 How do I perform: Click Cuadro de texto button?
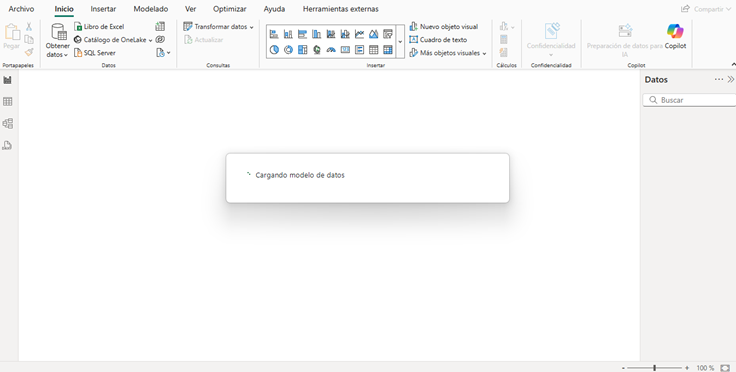(x=438, y=40)
